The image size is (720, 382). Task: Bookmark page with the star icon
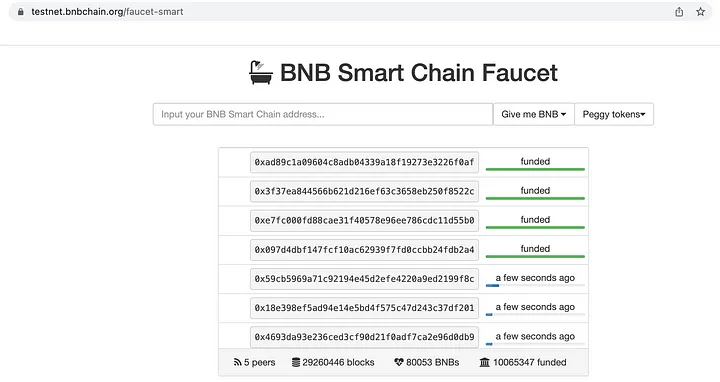(x=700, y=12)
